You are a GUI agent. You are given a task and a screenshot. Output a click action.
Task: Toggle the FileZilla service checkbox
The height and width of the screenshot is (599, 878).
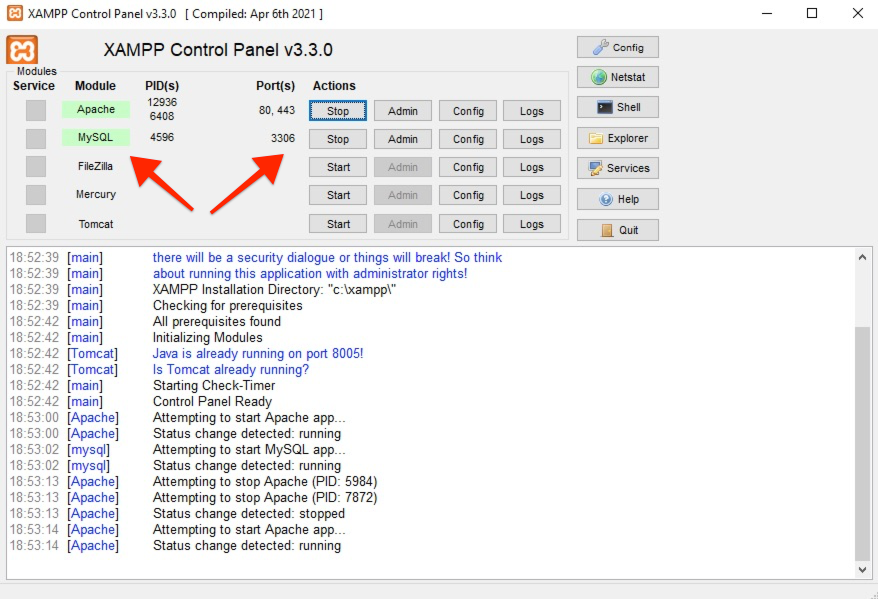point(36,166)
